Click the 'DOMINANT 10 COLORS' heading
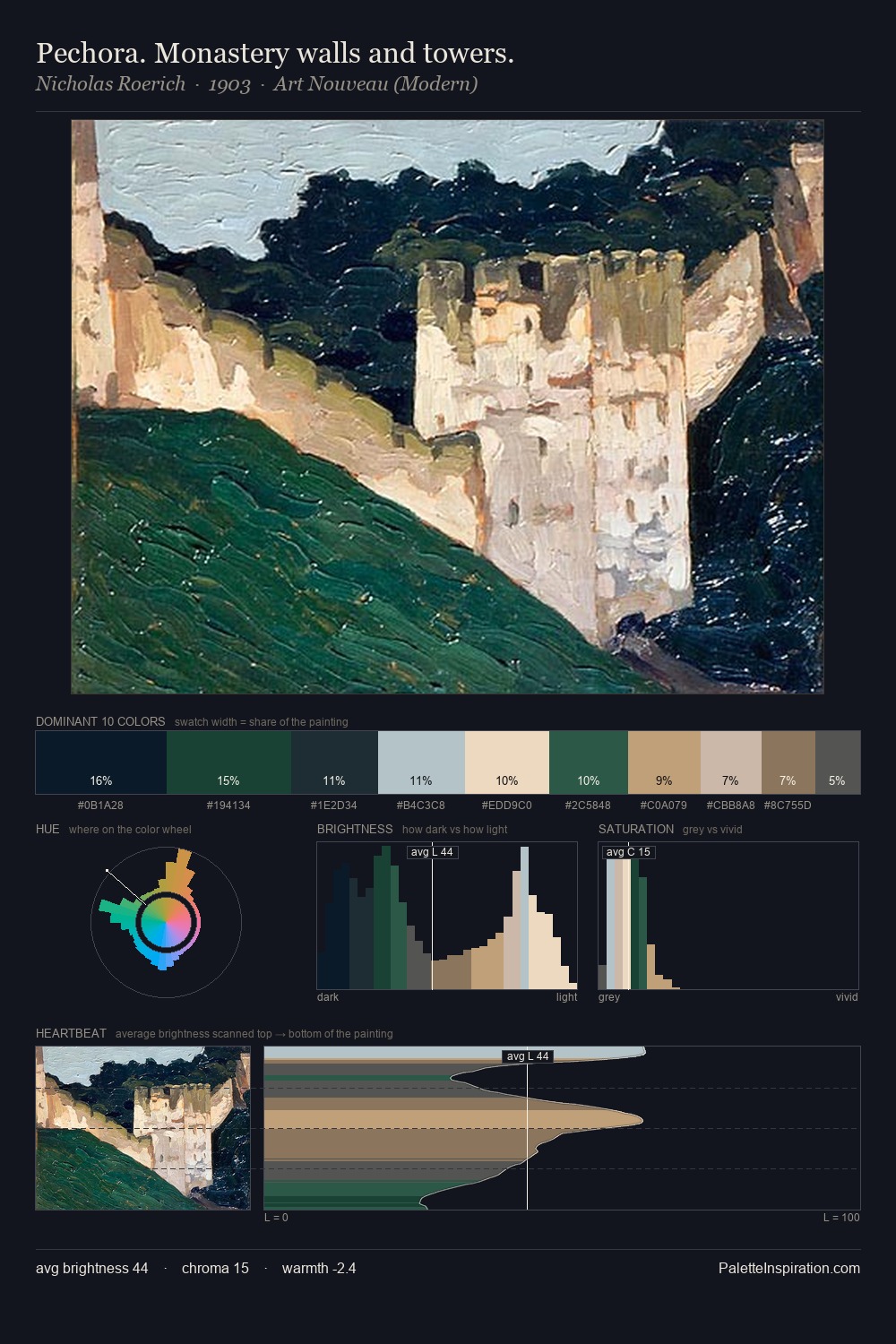Image resolution: width=896 pixels, height=1344 pixels. 100,721
